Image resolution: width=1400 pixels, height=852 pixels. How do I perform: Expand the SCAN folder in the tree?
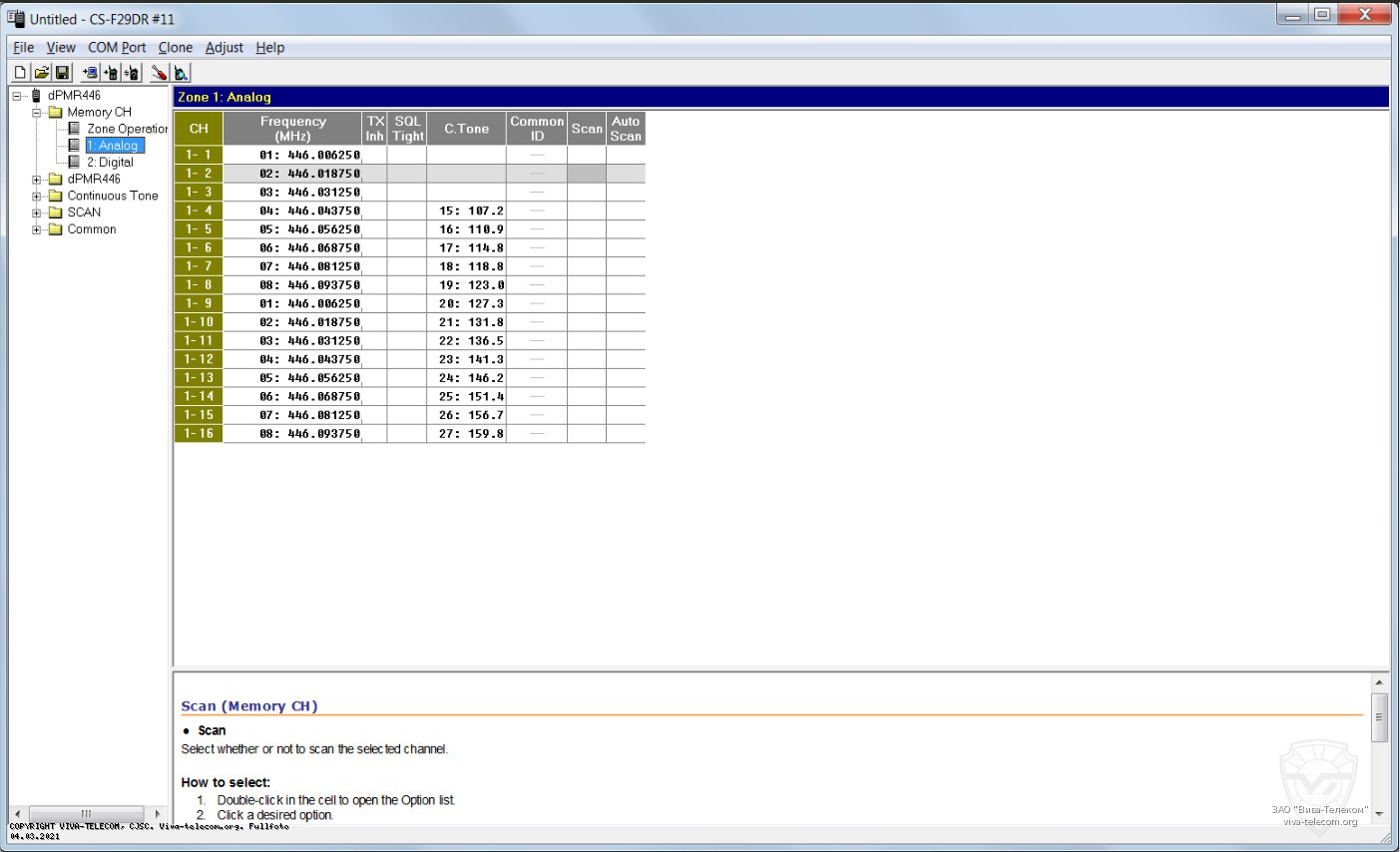(x=37, y=213)
